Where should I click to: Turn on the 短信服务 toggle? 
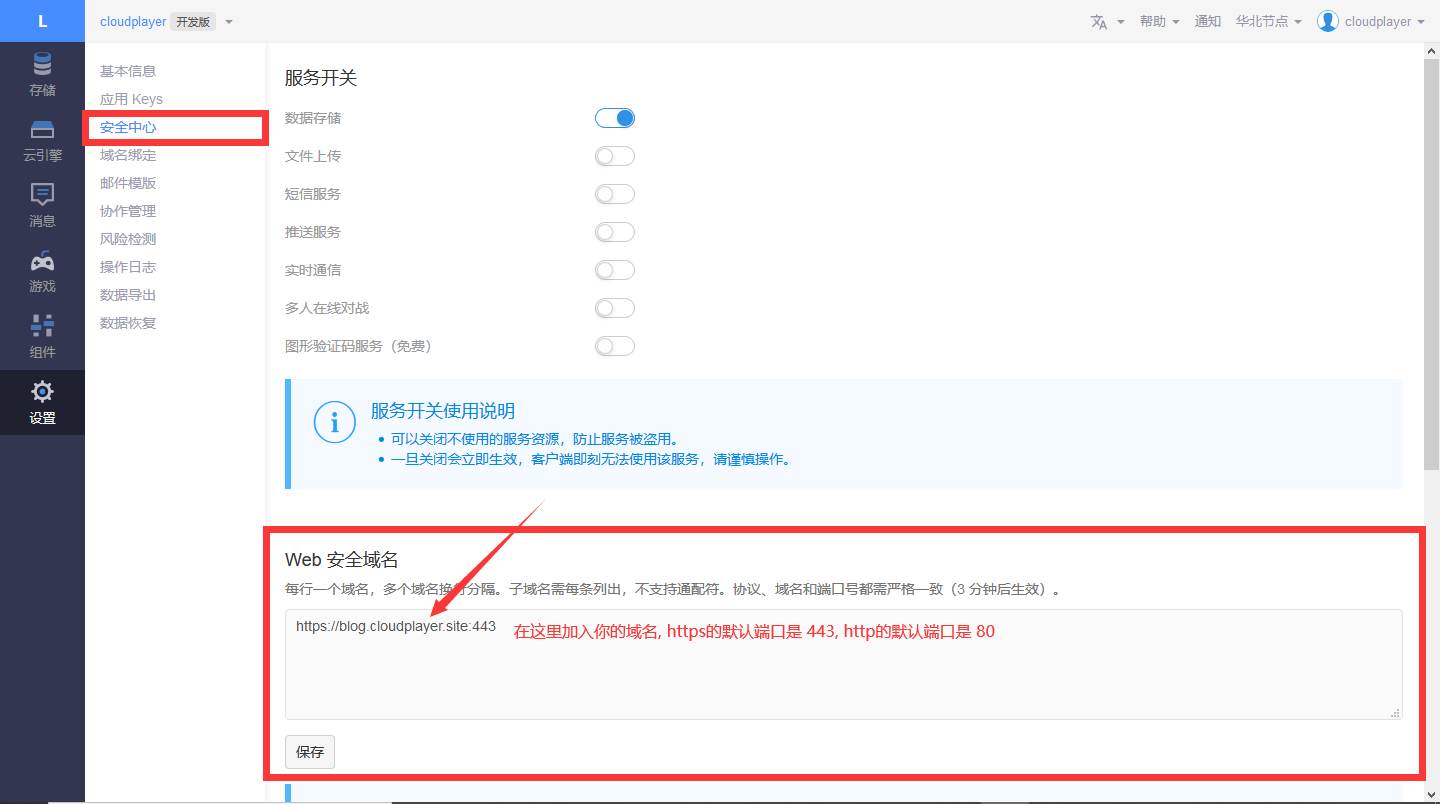point(614,194)
